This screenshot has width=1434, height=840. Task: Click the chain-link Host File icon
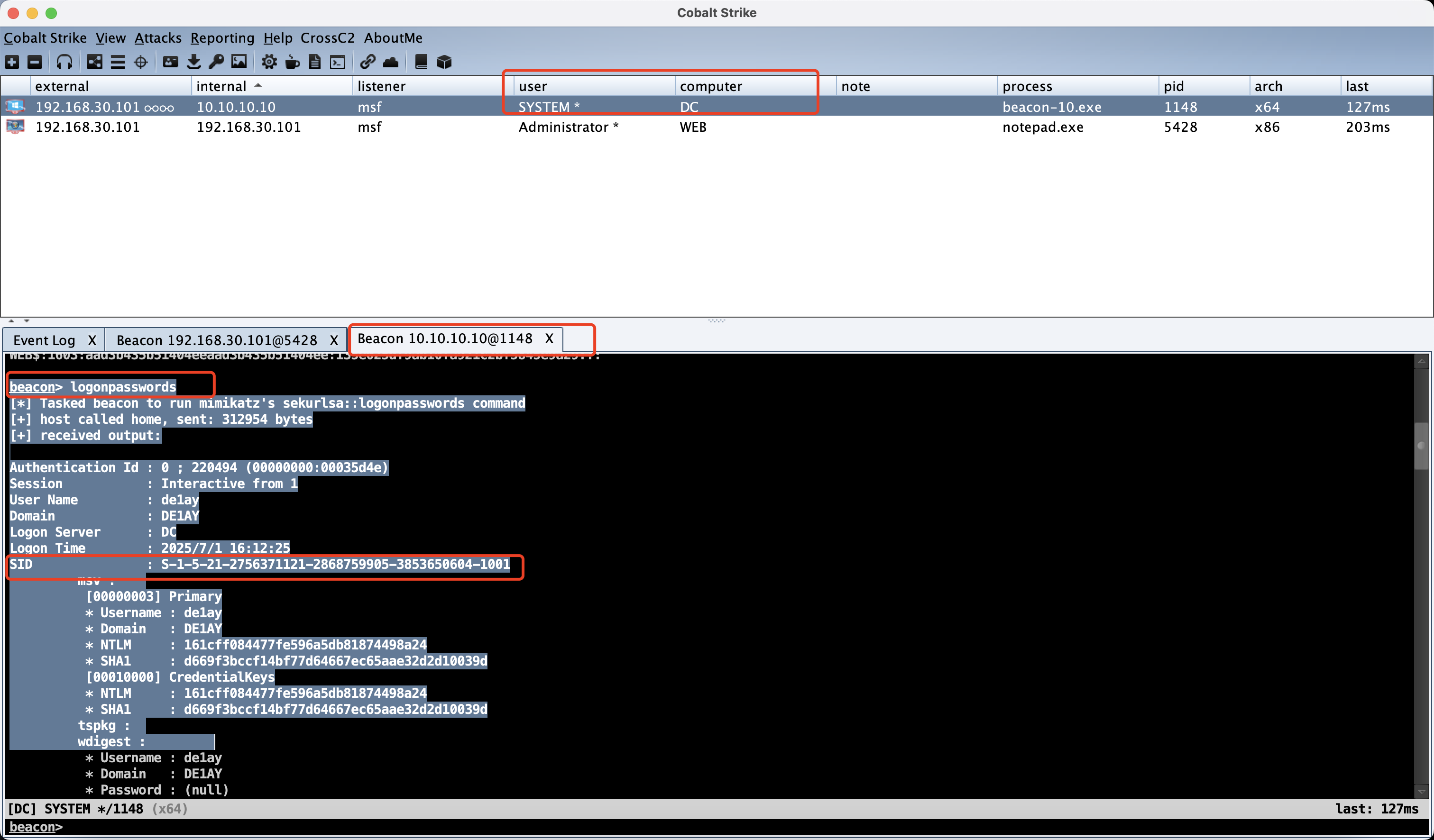(368, 62)
